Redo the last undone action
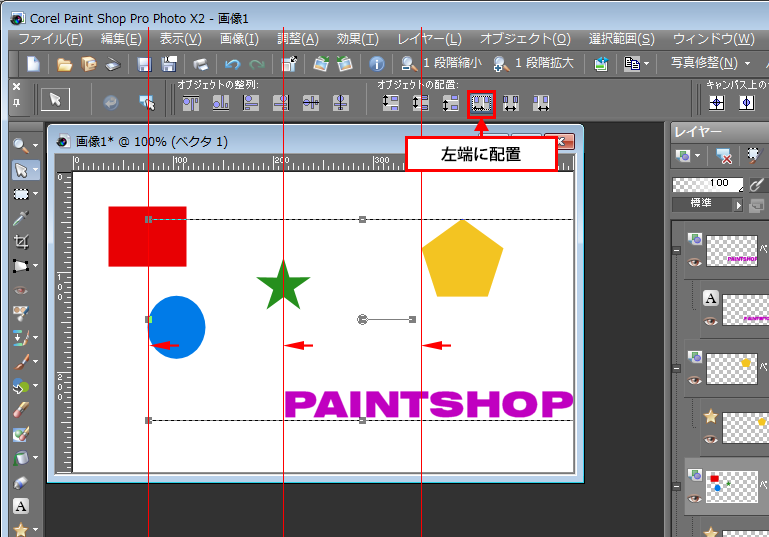The height and width of the screenshot is (537, 769). coord(256,64)
